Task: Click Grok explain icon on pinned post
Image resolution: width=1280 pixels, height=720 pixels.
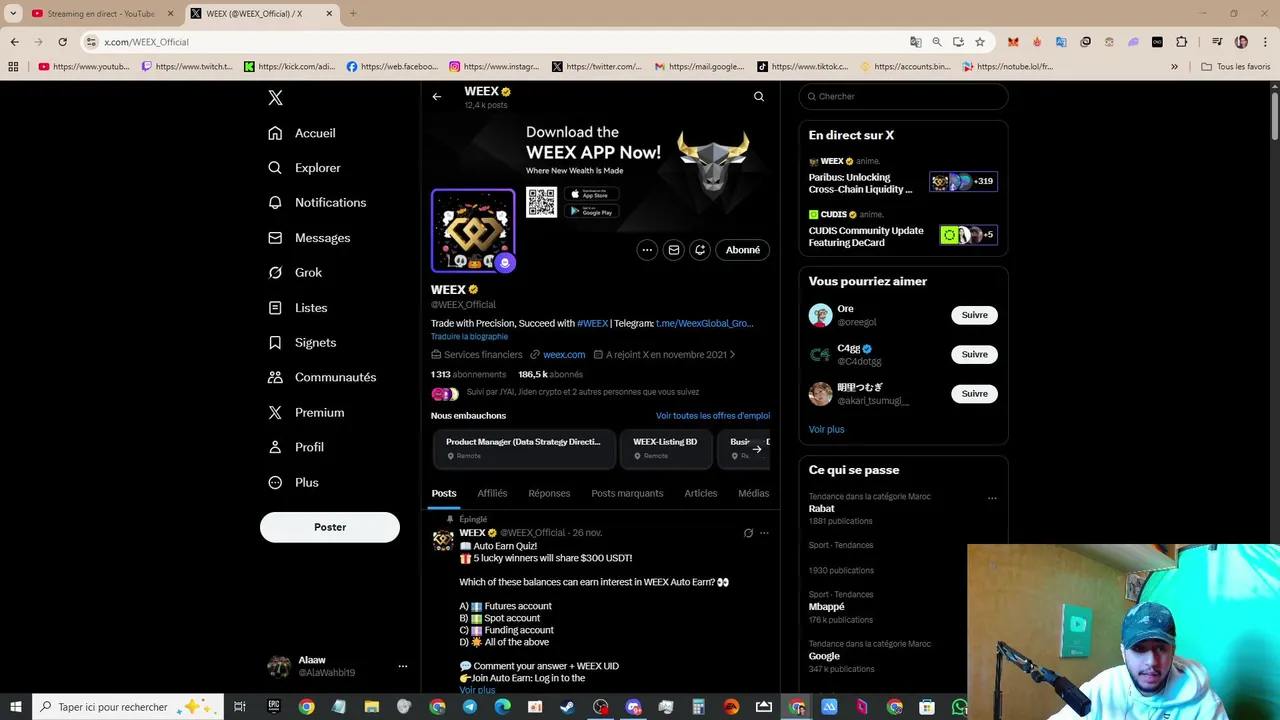Action: click(748, 533)
